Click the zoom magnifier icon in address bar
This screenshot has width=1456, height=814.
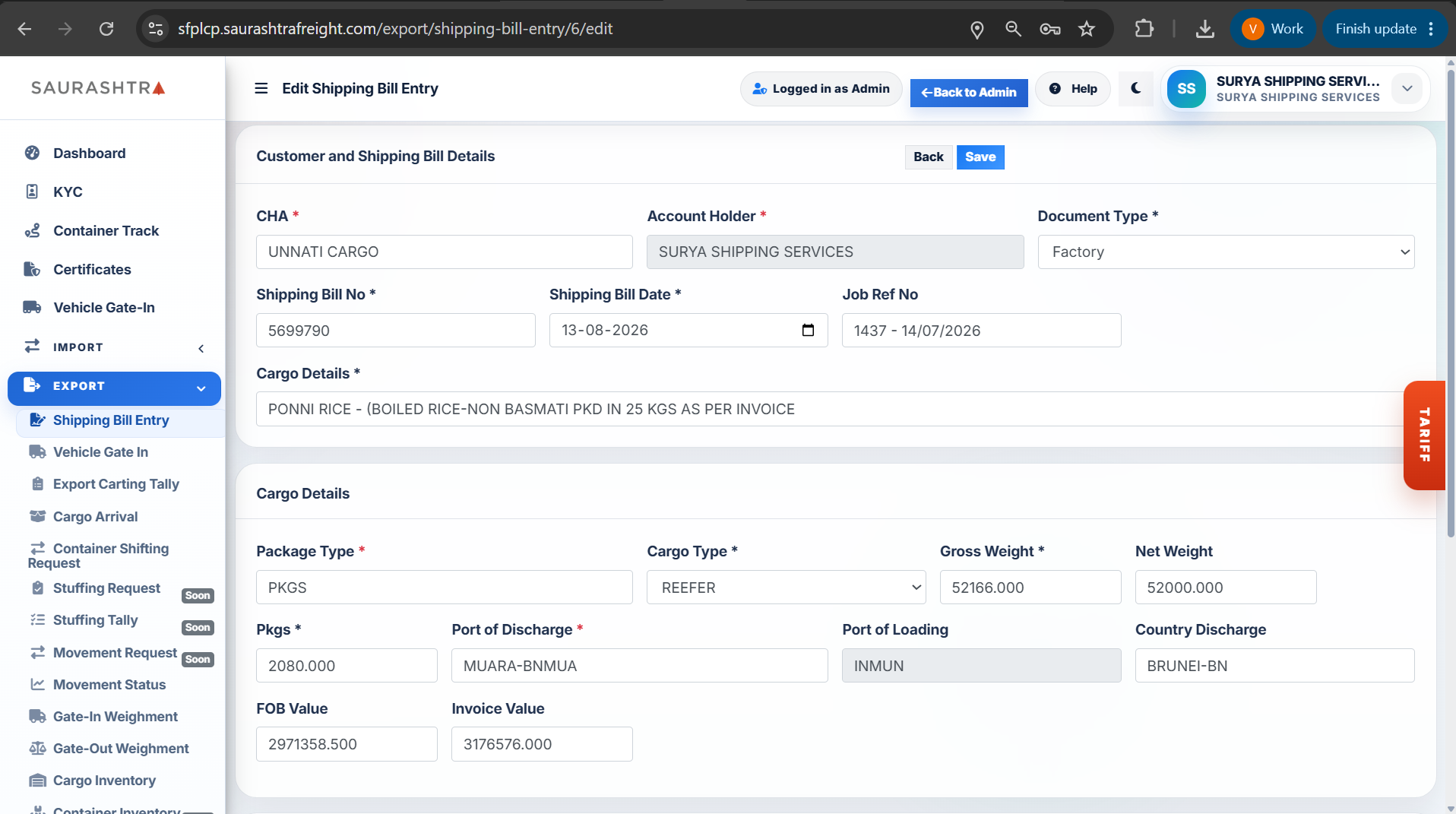[1013, 29]
